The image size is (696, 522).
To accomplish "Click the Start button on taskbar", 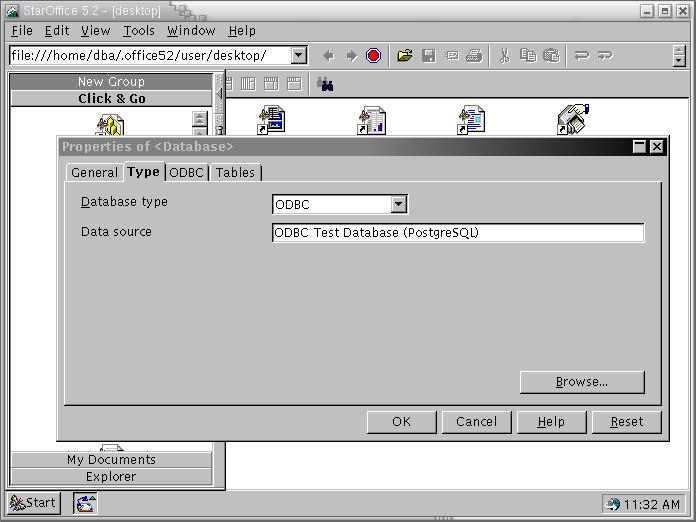I will [33, 503].
